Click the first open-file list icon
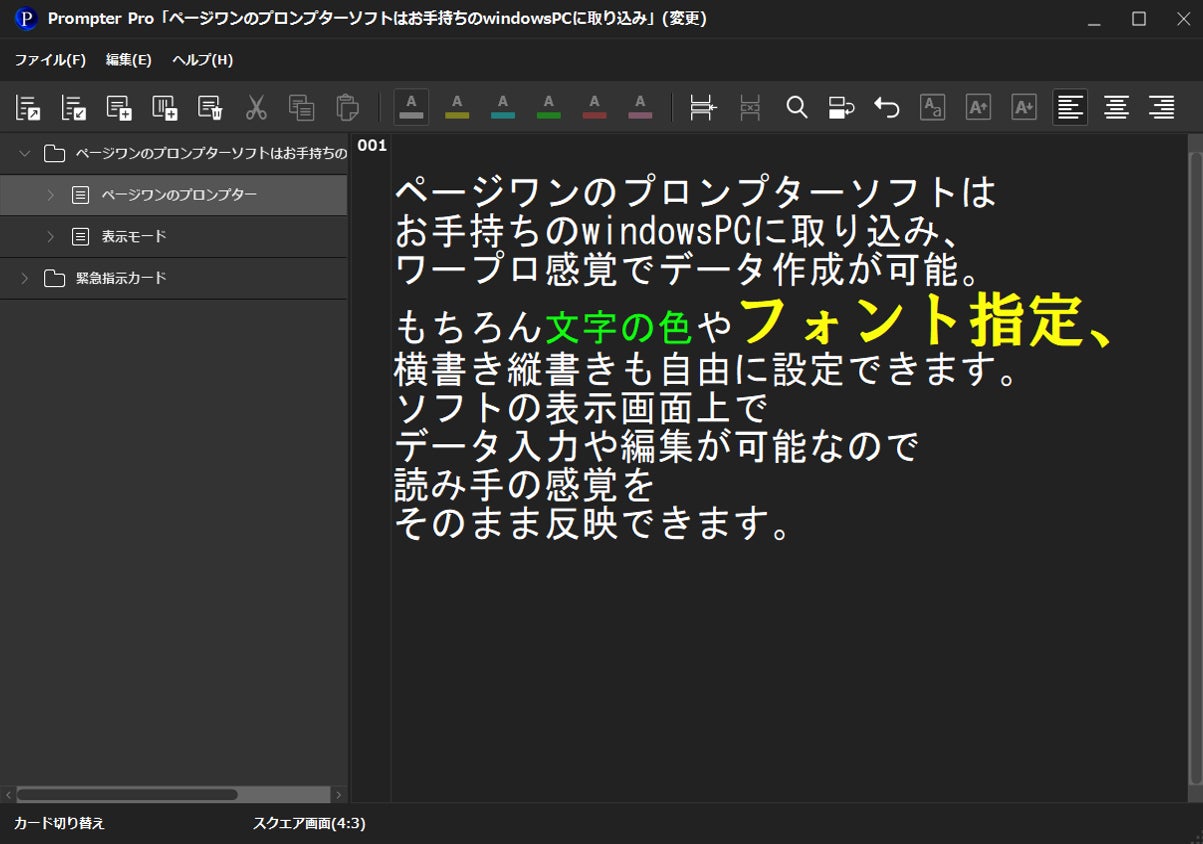Image resolution: width=1203 pixels, height=844 pixels. [x=27, y=108]
